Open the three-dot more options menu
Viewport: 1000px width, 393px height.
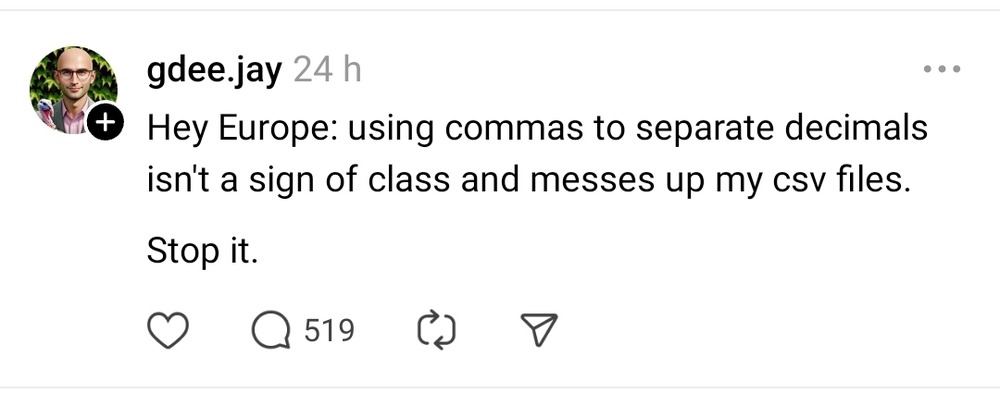tap(942, 69)
